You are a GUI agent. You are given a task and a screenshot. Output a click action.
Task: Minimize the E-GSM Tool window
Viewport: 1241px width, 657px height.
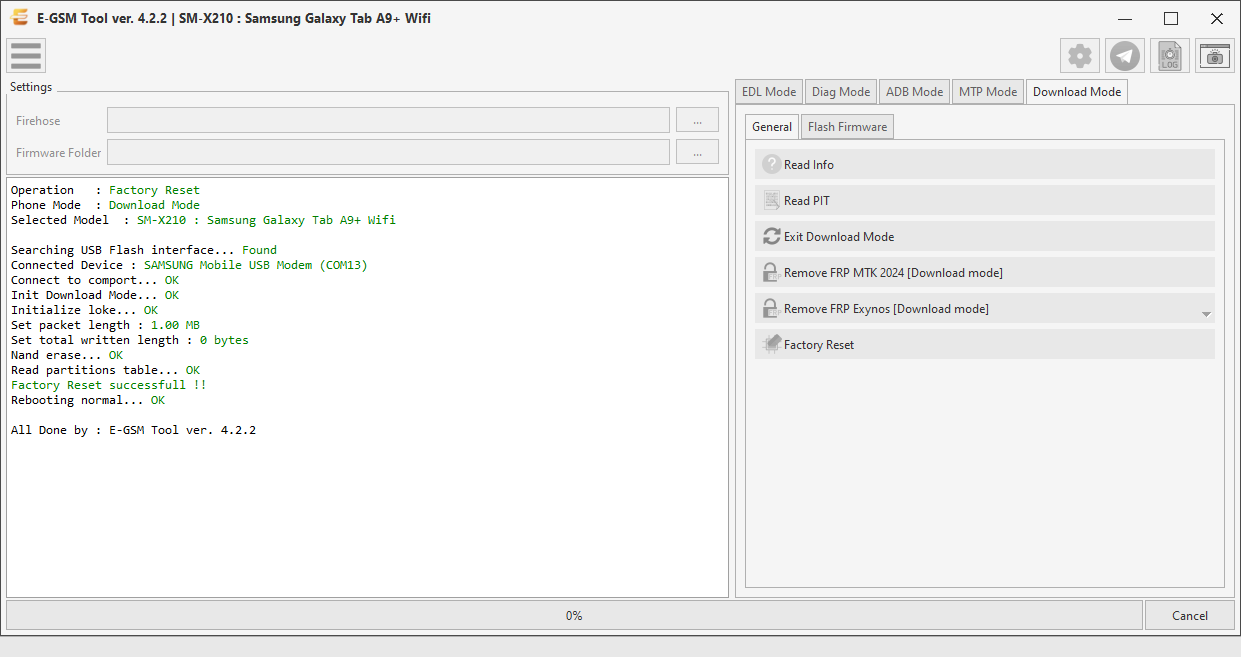1126,18
